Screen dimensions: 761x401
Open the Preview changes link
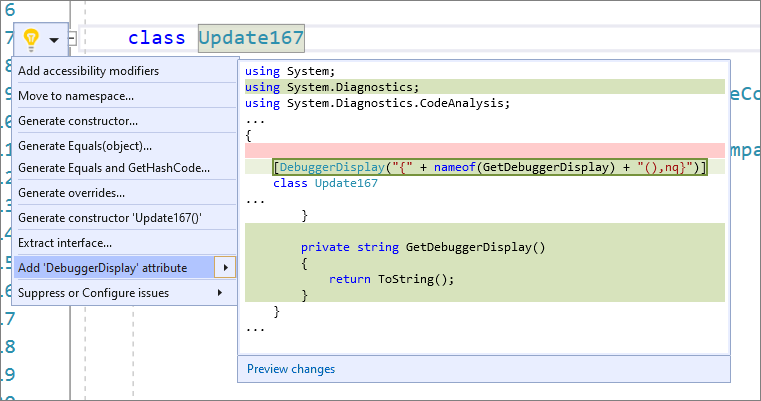tap(291, 369)
